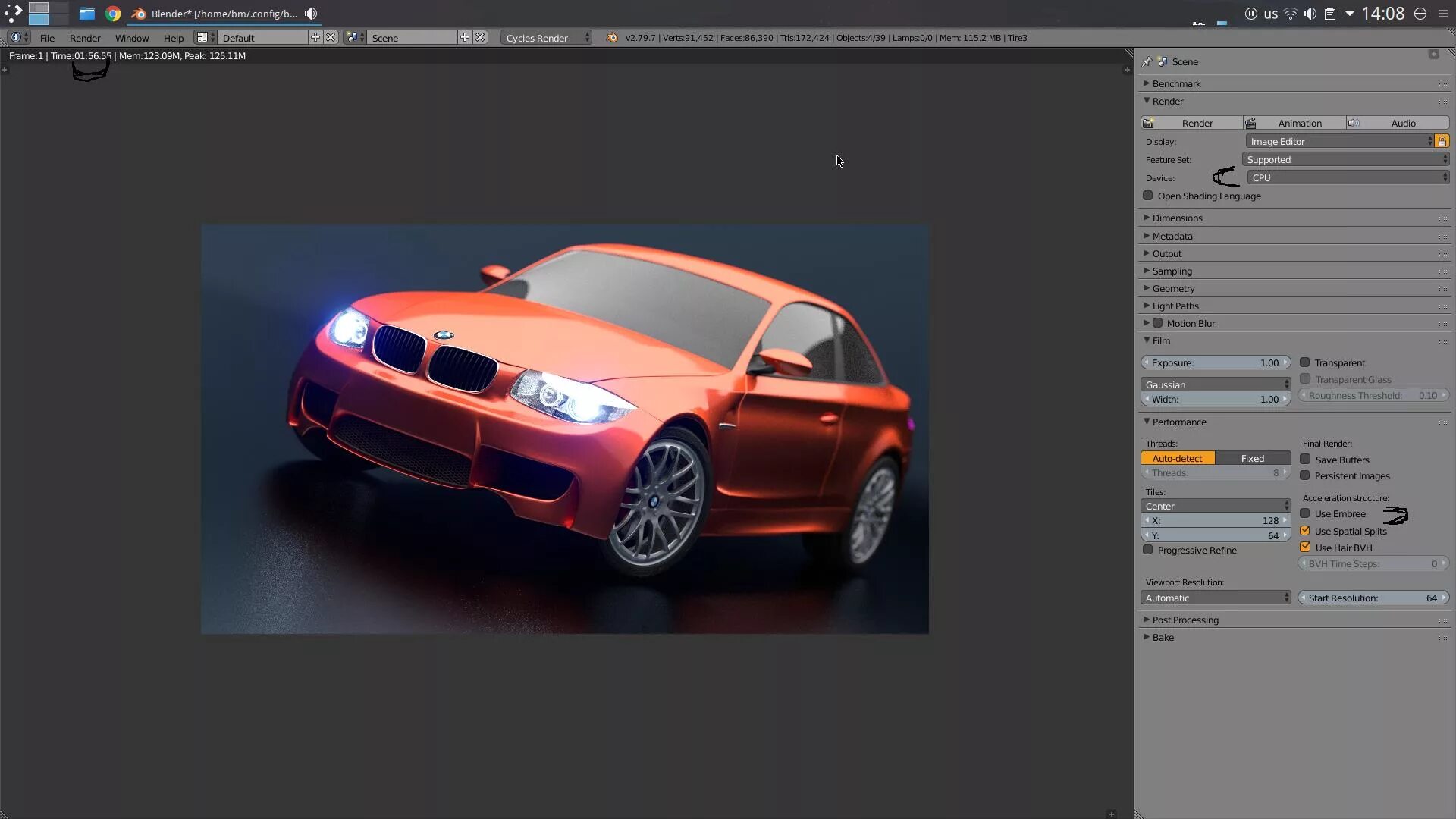Add a new scene
This screenshot has width=1456, height=819.
coord(465,37)
